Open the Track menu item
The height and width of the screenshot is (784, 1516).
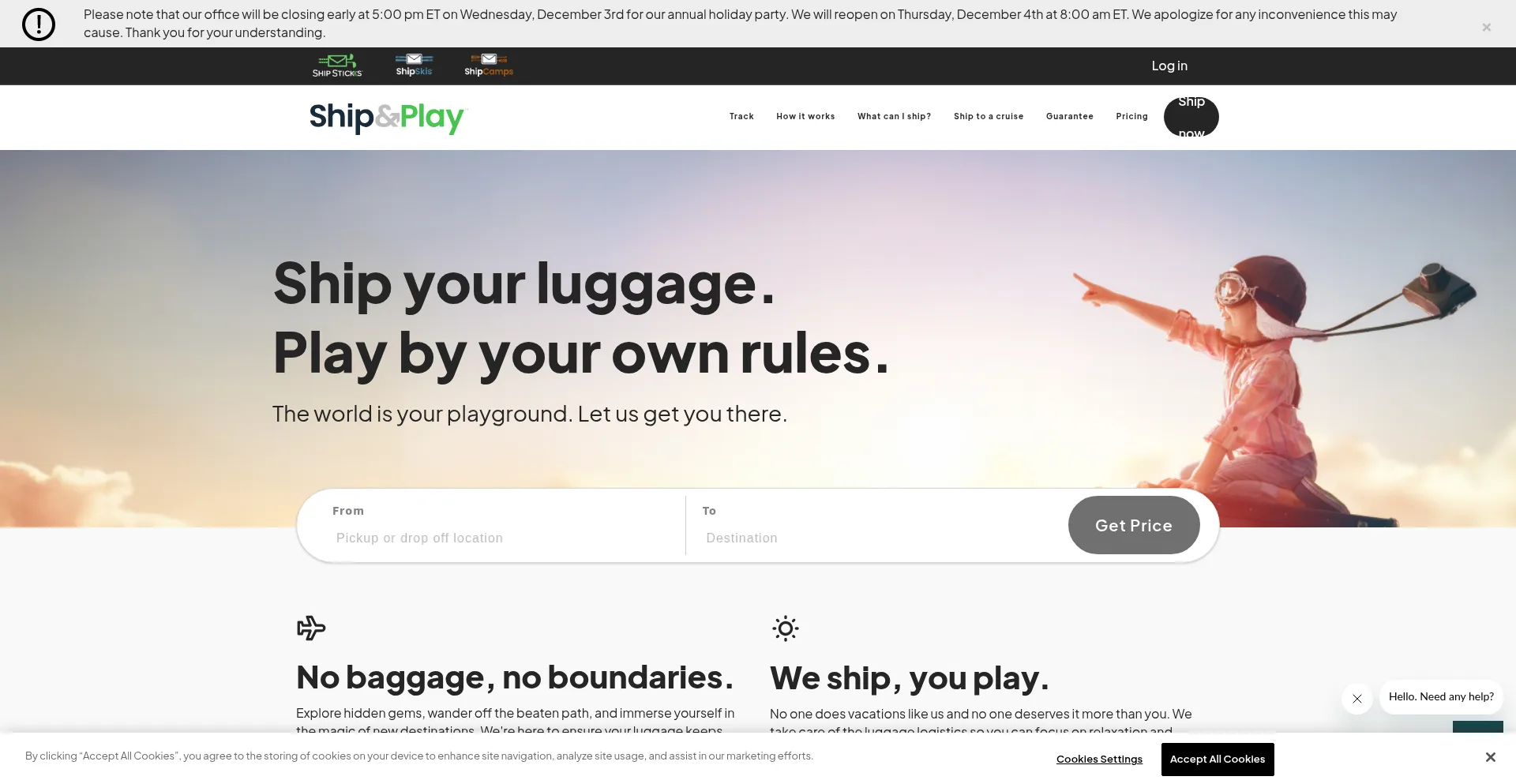[x=741, y=116]
